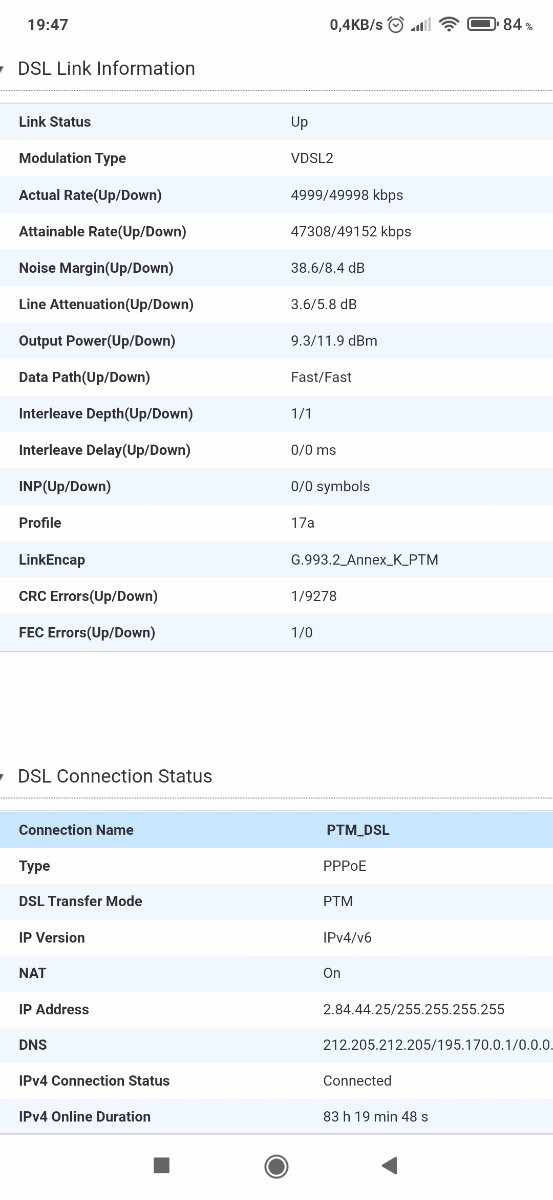Tap the CRC Errors 1/9278 value

[x=316, y=596]
